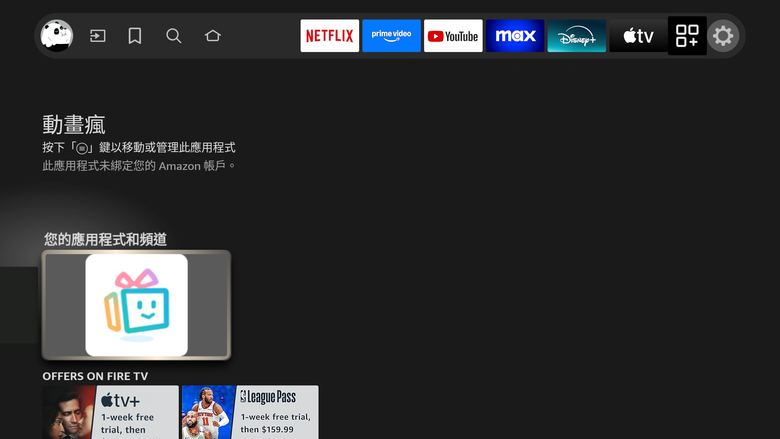Launch the YouTube app tile
Screen dimensions: 780x439
tap(453, 36)
